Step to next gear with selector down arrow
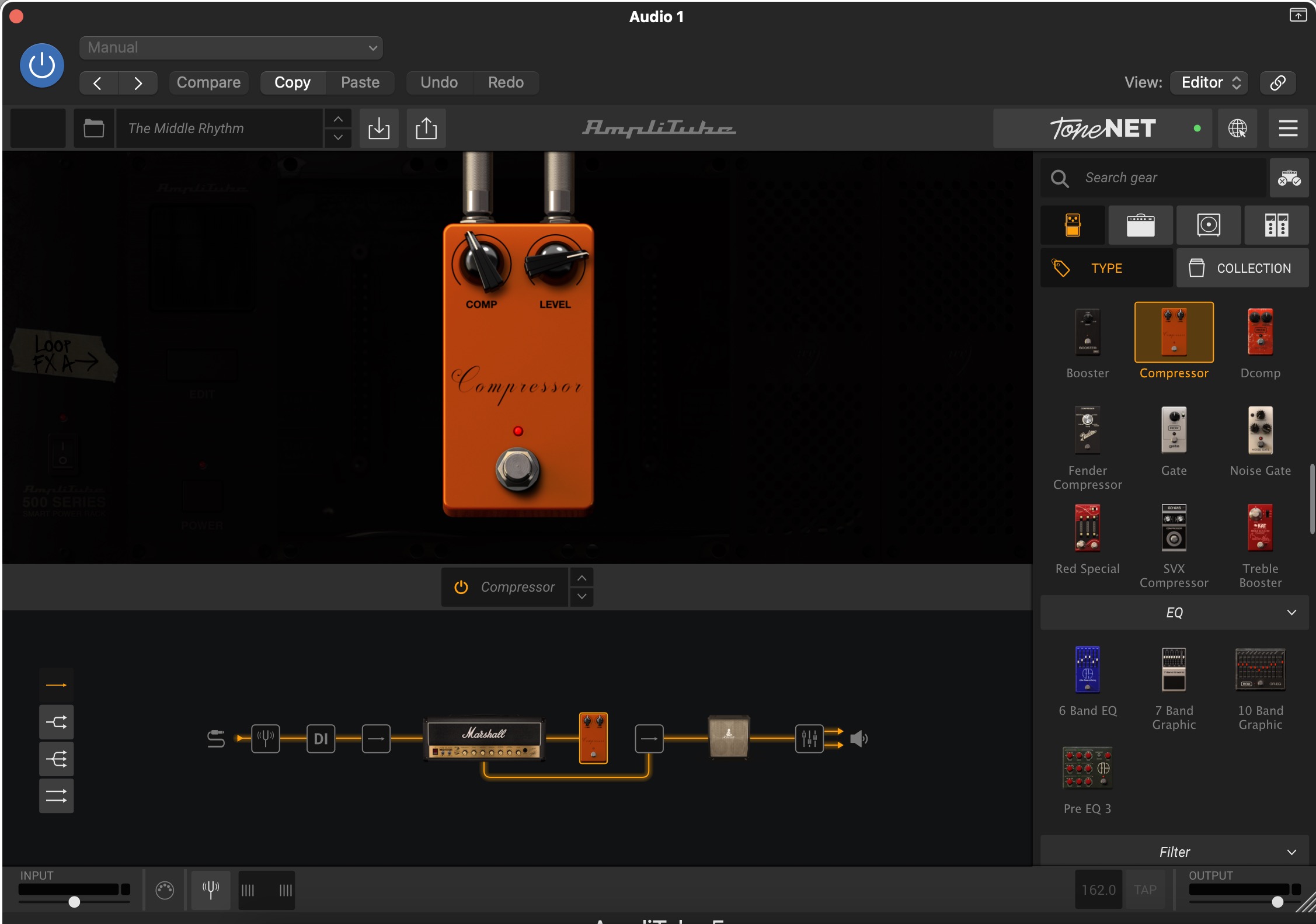 point(582,596)
